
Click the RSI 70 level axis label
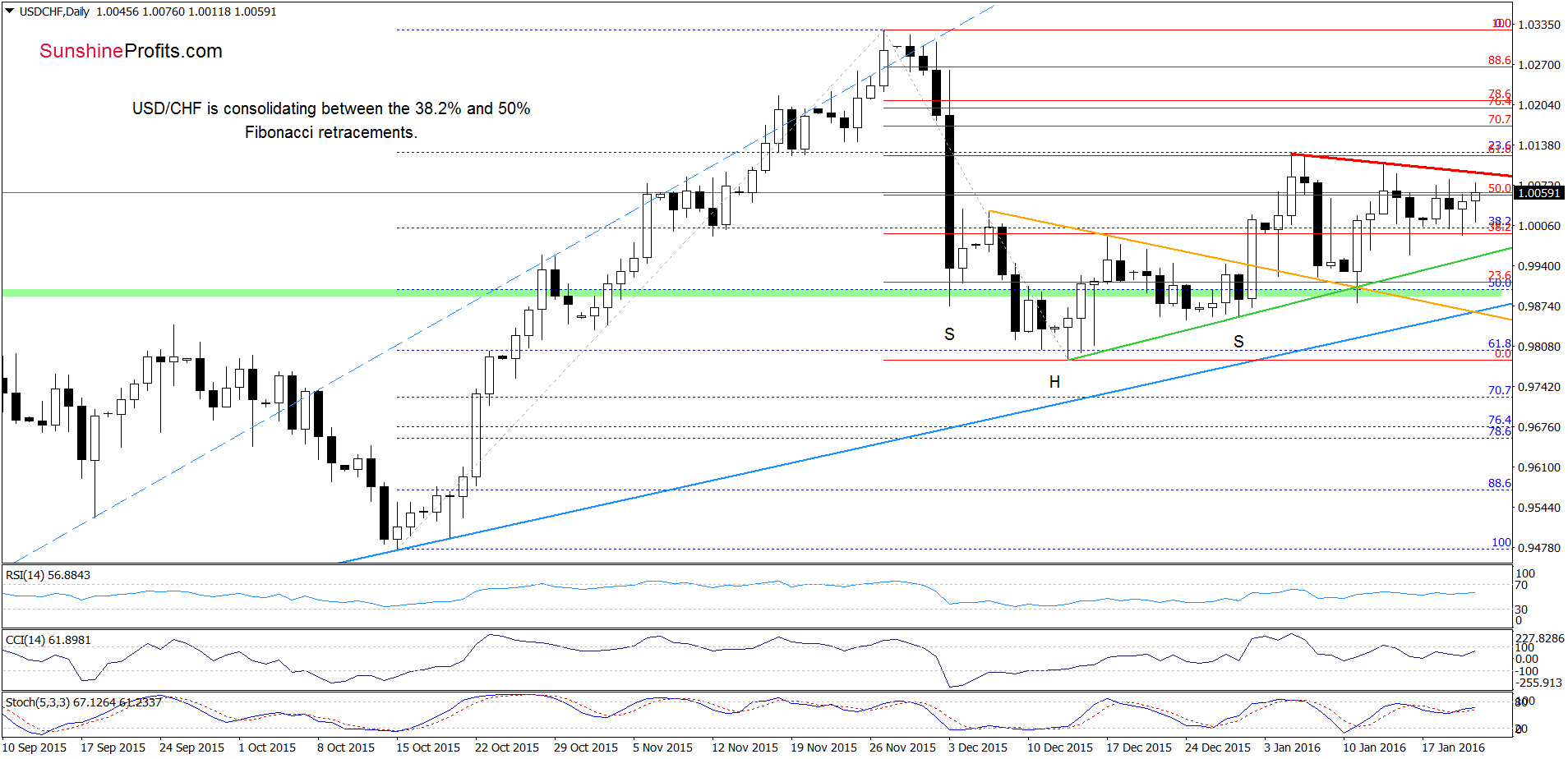click(x=1522, y=585)
